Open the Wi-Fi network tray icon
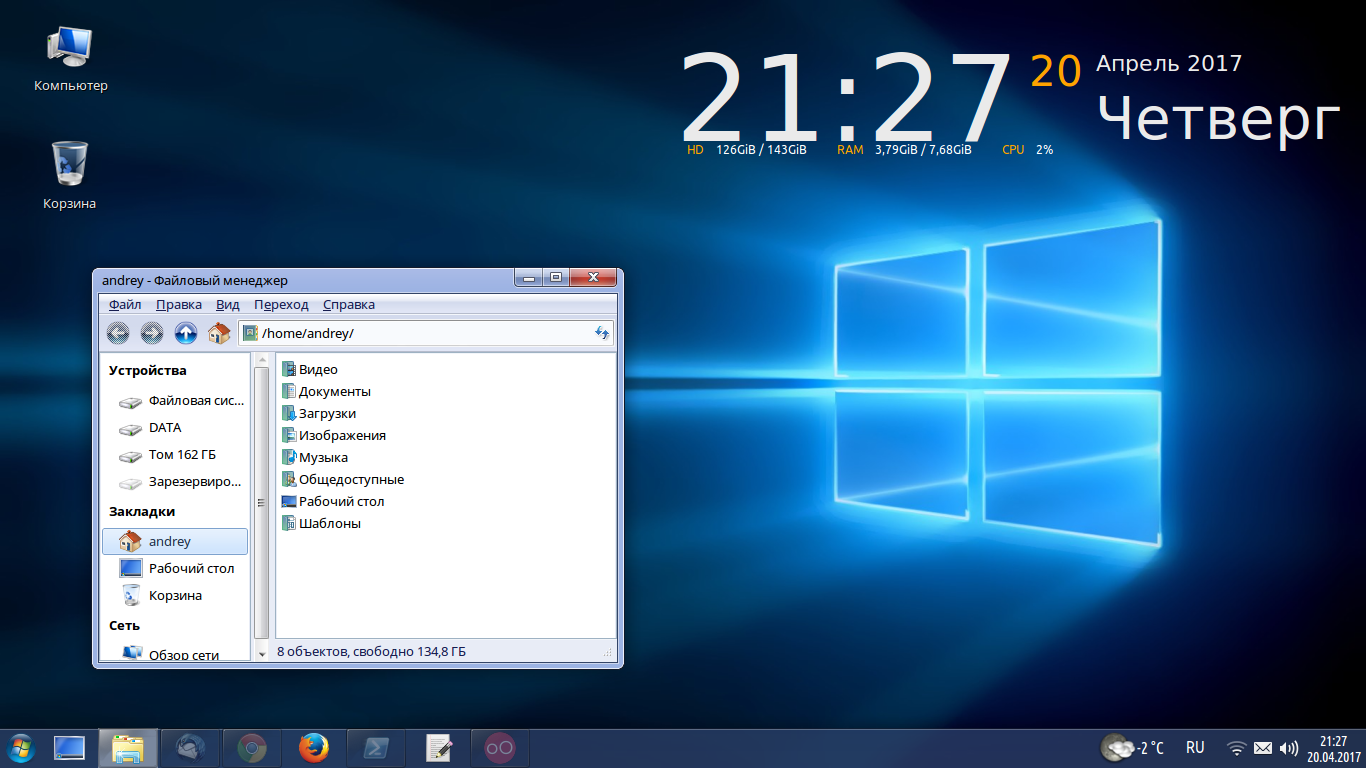The height and width of the screenshot is (768, 1366). [1237, 748]
